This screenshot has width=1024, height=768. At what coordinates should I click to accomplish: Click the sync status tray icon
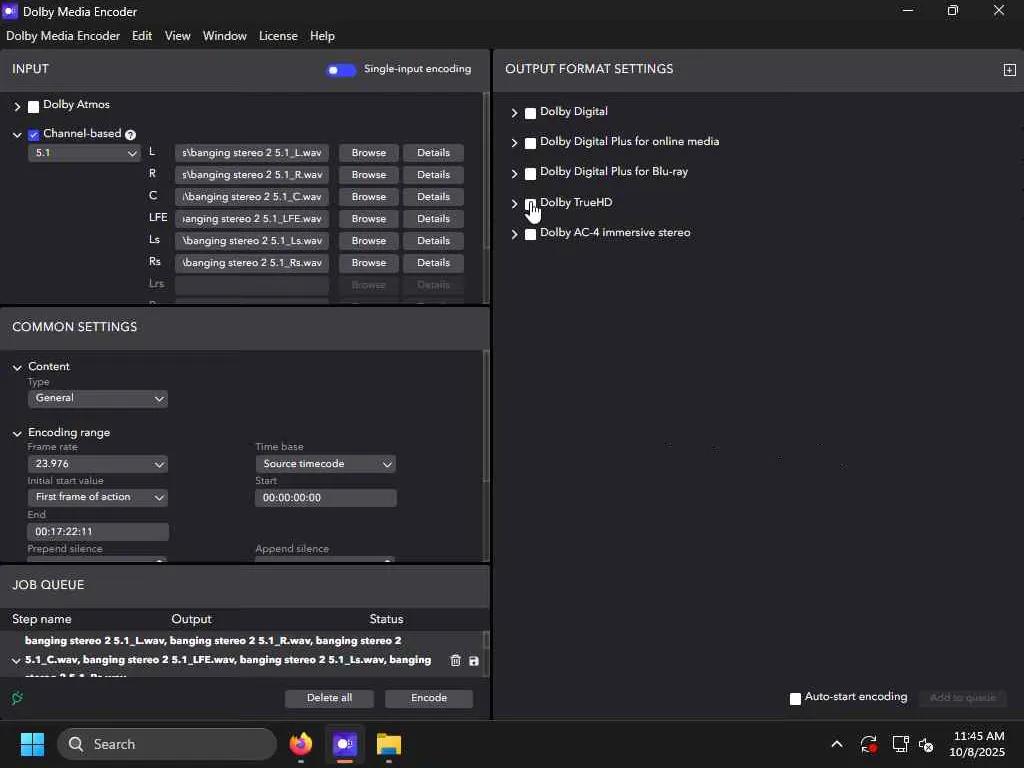[x=869, y=744]
